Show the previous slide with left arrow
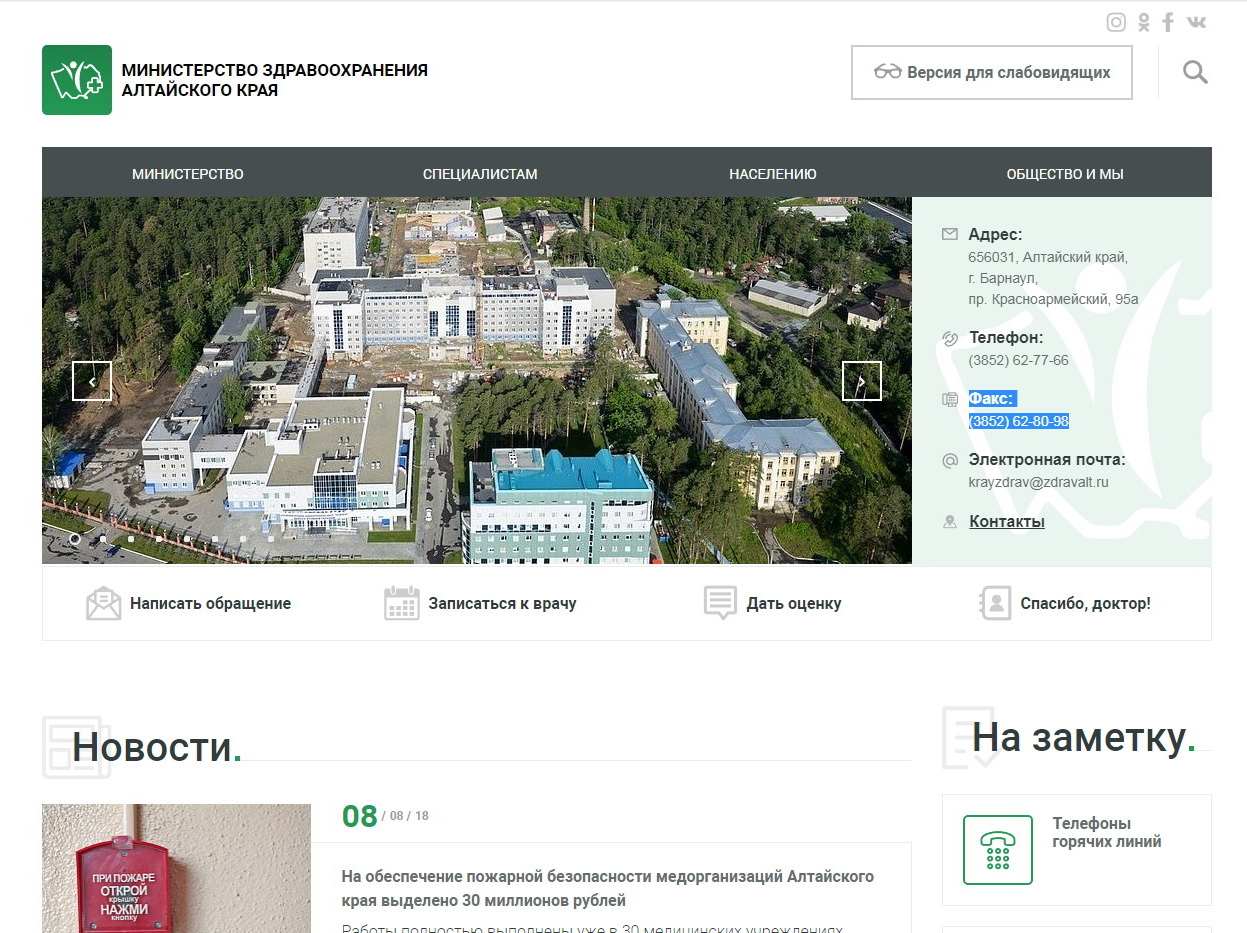This screenshot has height=933, width=1247. (x=92, y=381)
